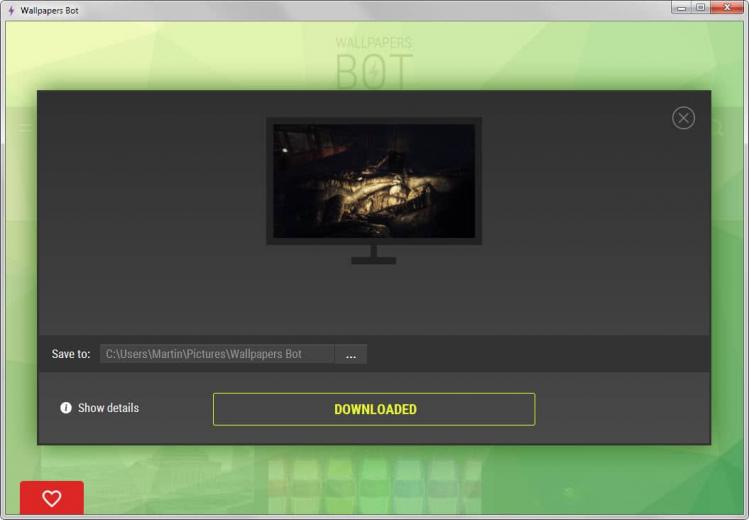
Task: Close the Wallpapers Bot window
Action: tap(727, 8)
